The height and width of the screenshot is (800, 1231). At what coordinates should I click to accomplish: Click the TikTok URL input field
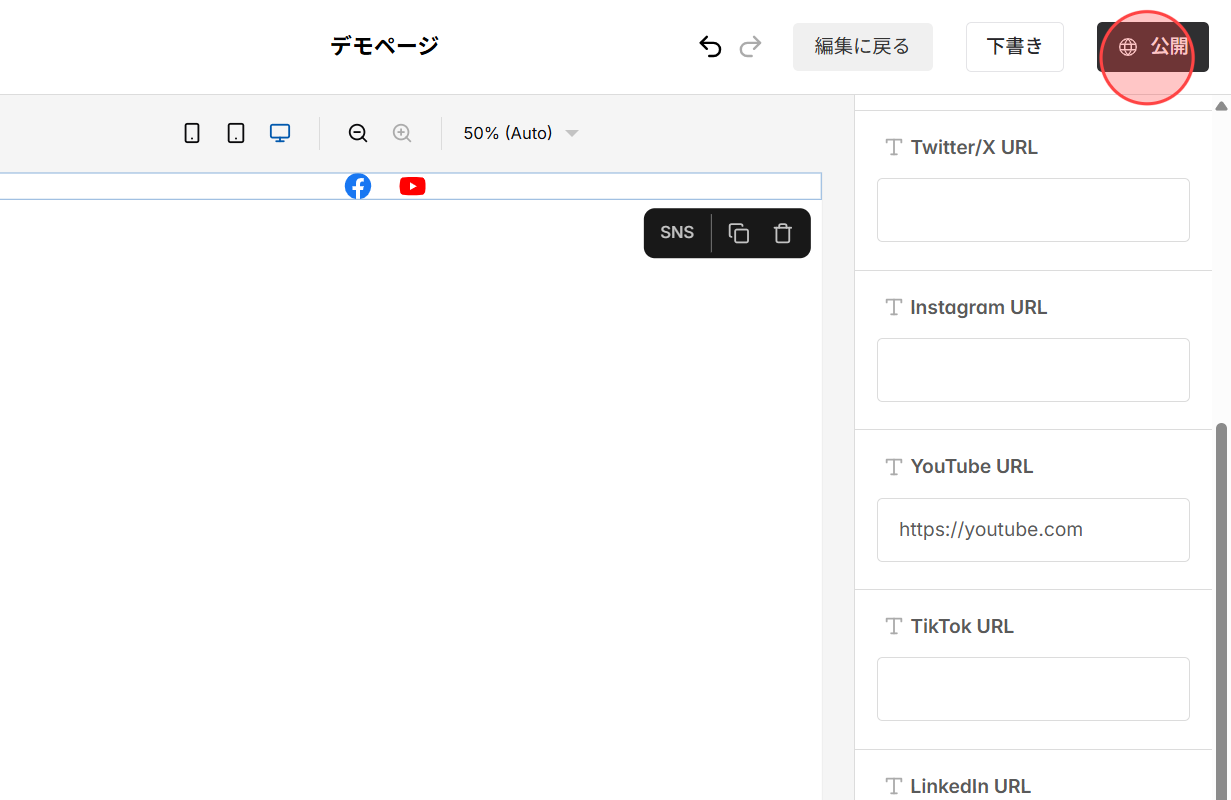pos(1033,688)
